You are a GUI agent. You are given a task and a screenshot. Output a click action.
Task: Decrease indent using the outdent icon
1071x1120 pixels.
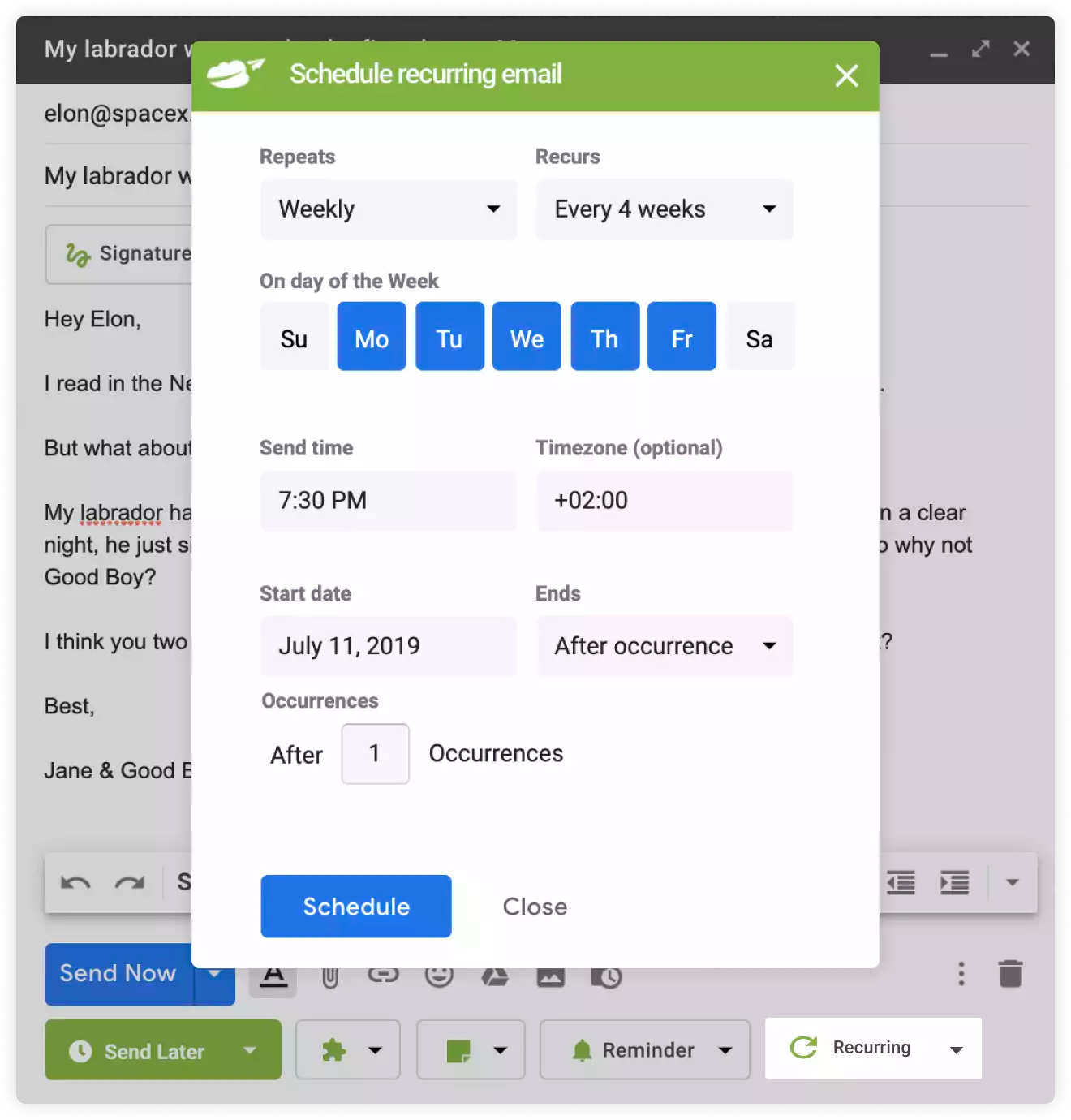point(901,882)
